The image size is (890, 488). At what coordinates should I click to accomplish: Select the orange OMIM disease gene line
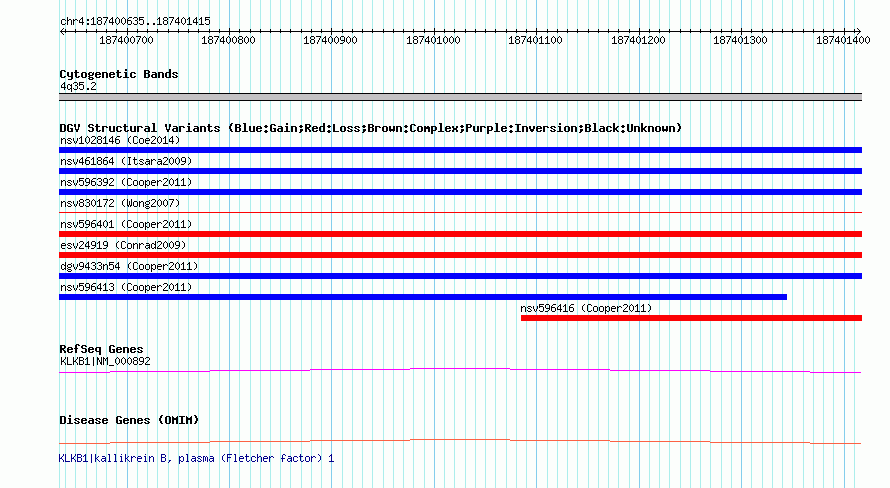click(460, 441)
